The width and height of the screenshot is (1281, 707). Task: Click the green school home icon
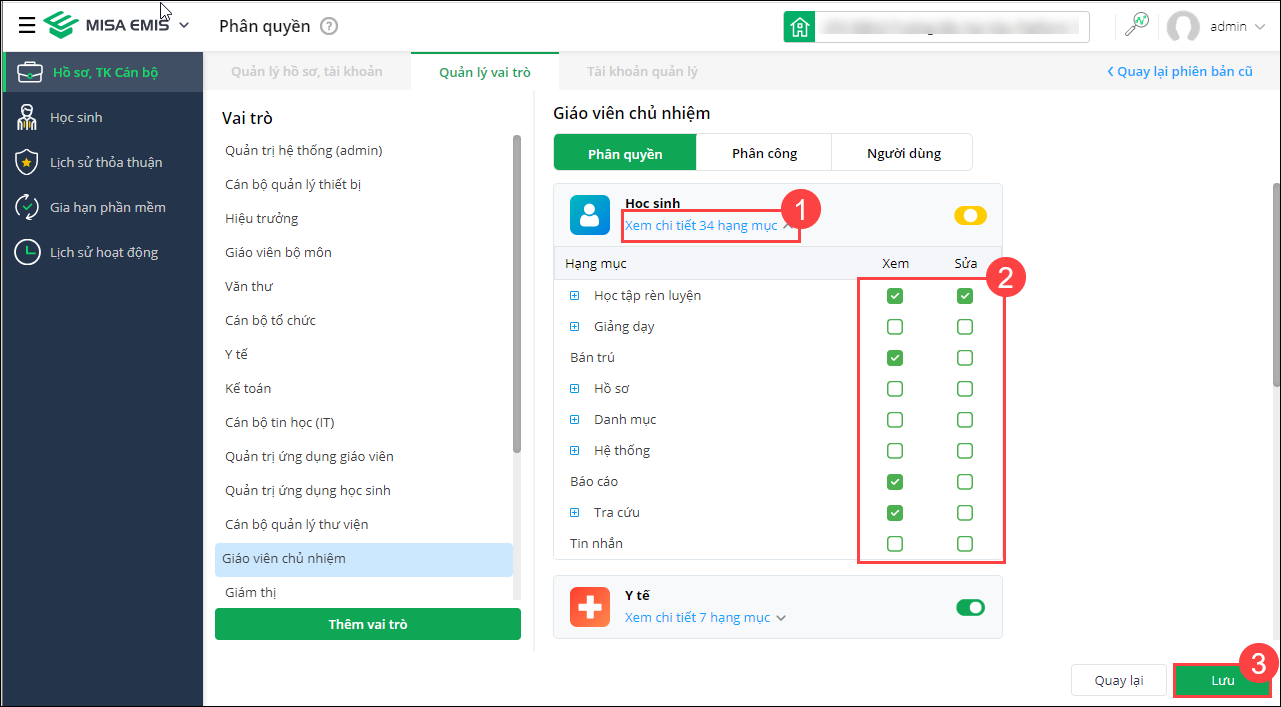(x=799, y=27)
